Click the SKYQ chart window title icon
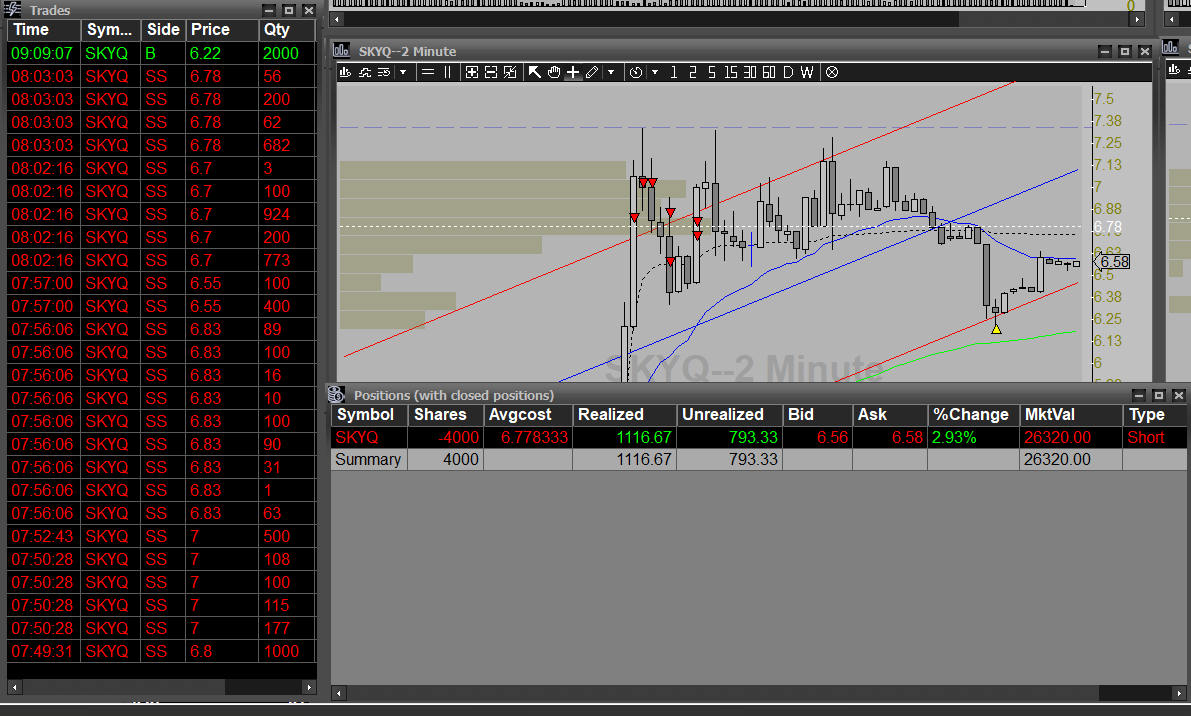This screenshot has width=1191, height=716. pos(341,51)
